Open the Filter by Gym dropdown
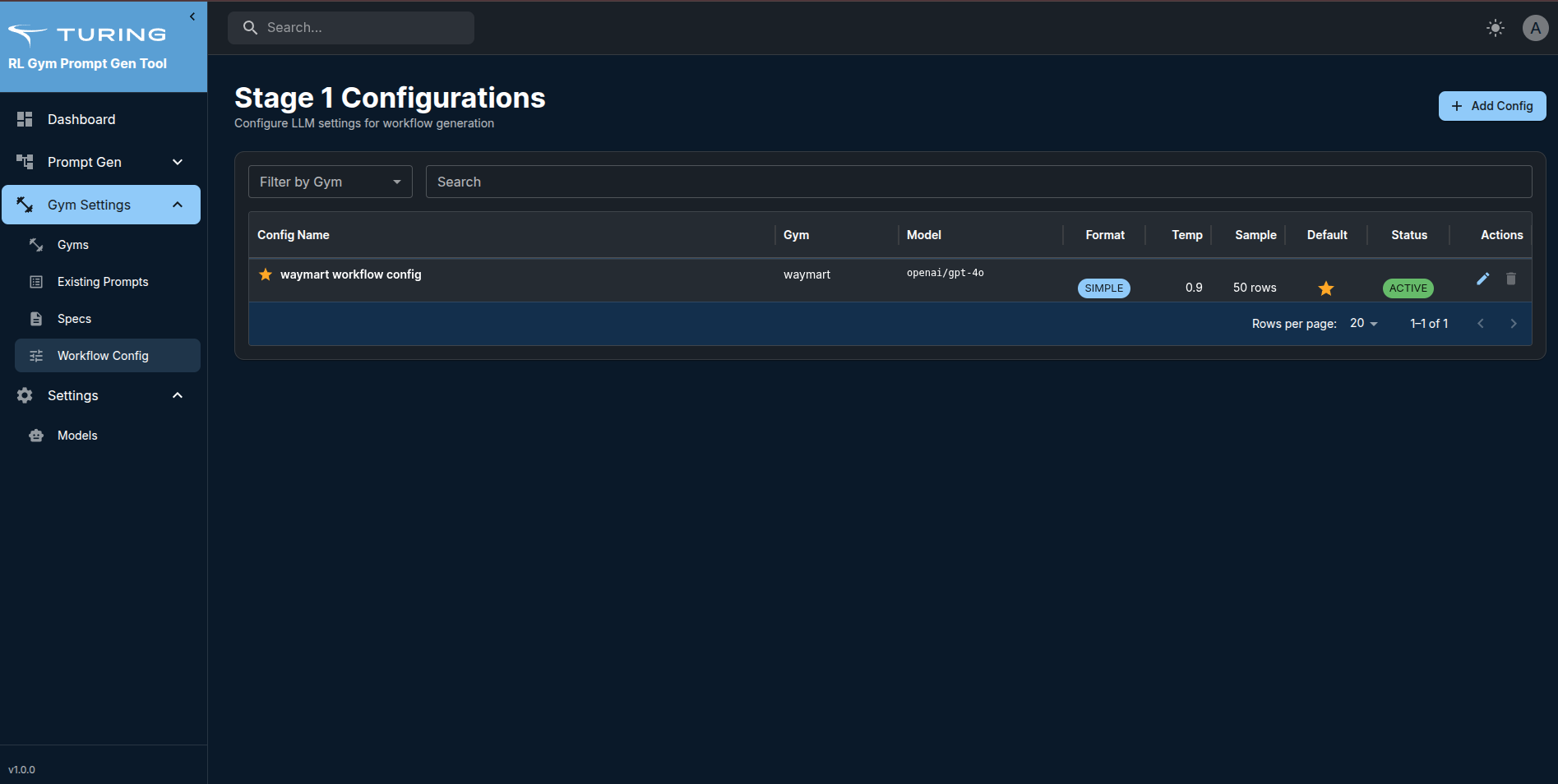 point(330,182)
